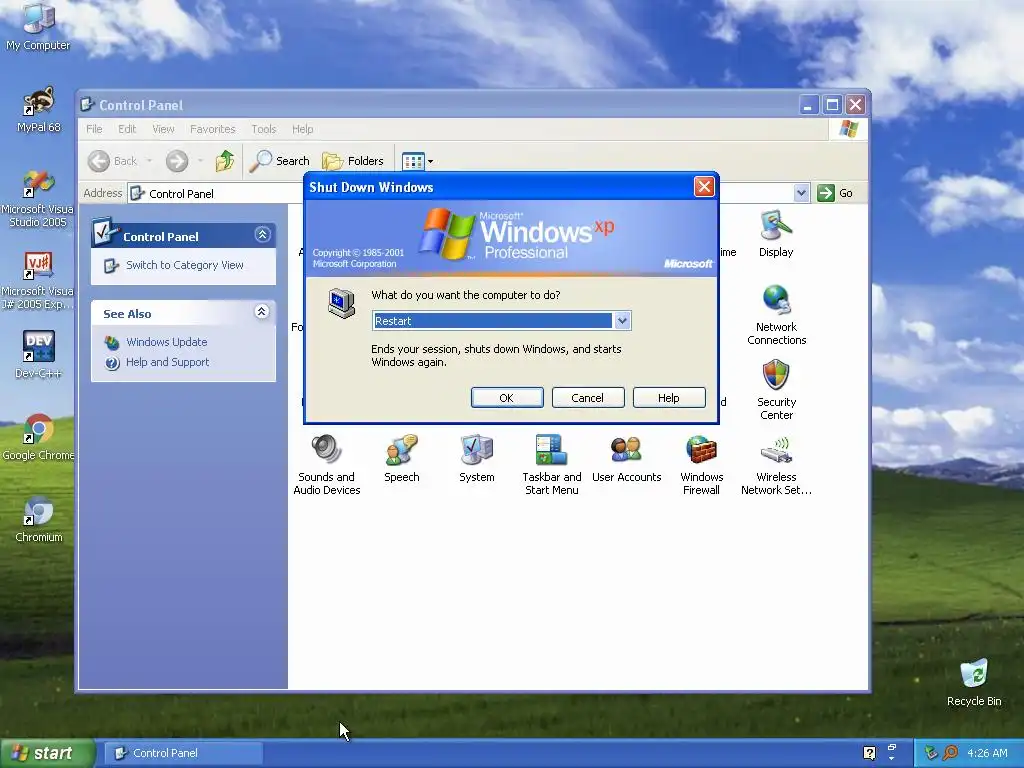1024x768 pixels.
Task: Click Control Panel taskbar button
Action: coord(184,753)
